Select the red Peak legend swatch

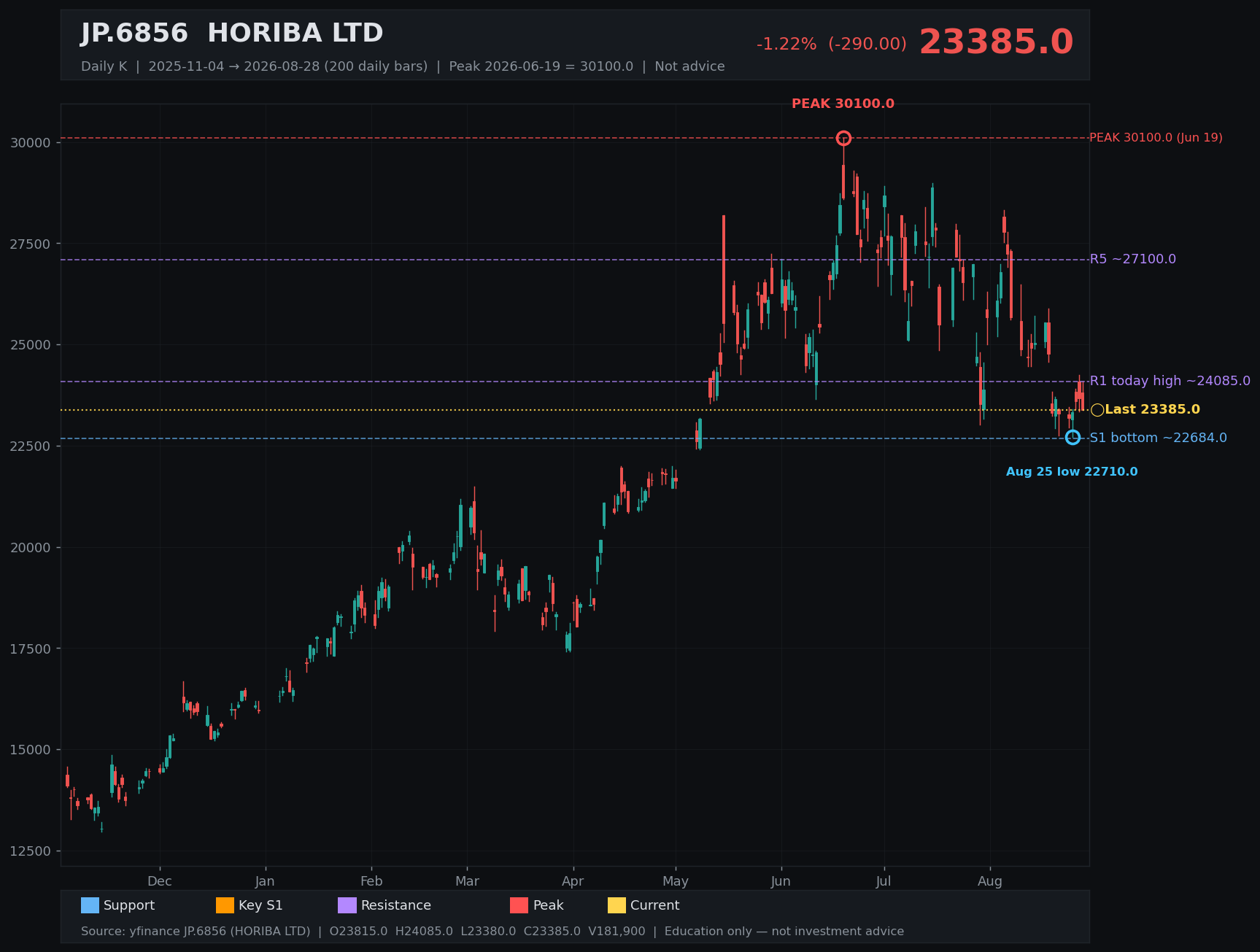tap(519, 905)
